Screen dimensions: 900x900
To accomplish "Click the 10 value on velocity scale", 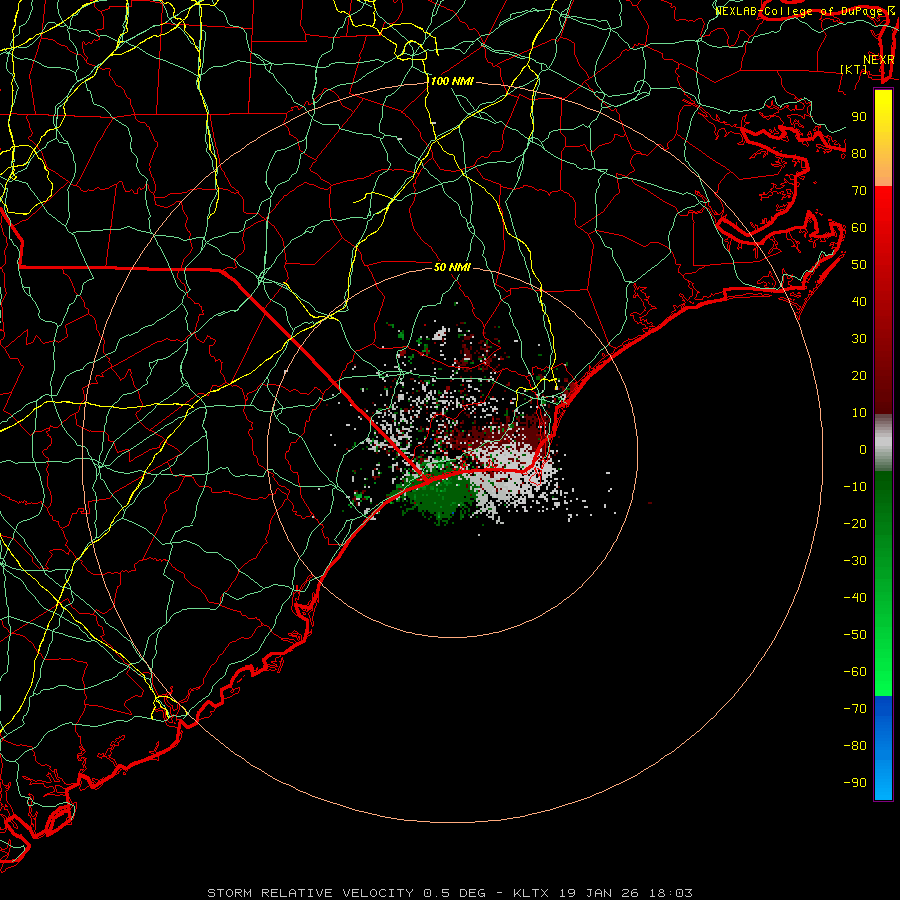I will point(859,413).
